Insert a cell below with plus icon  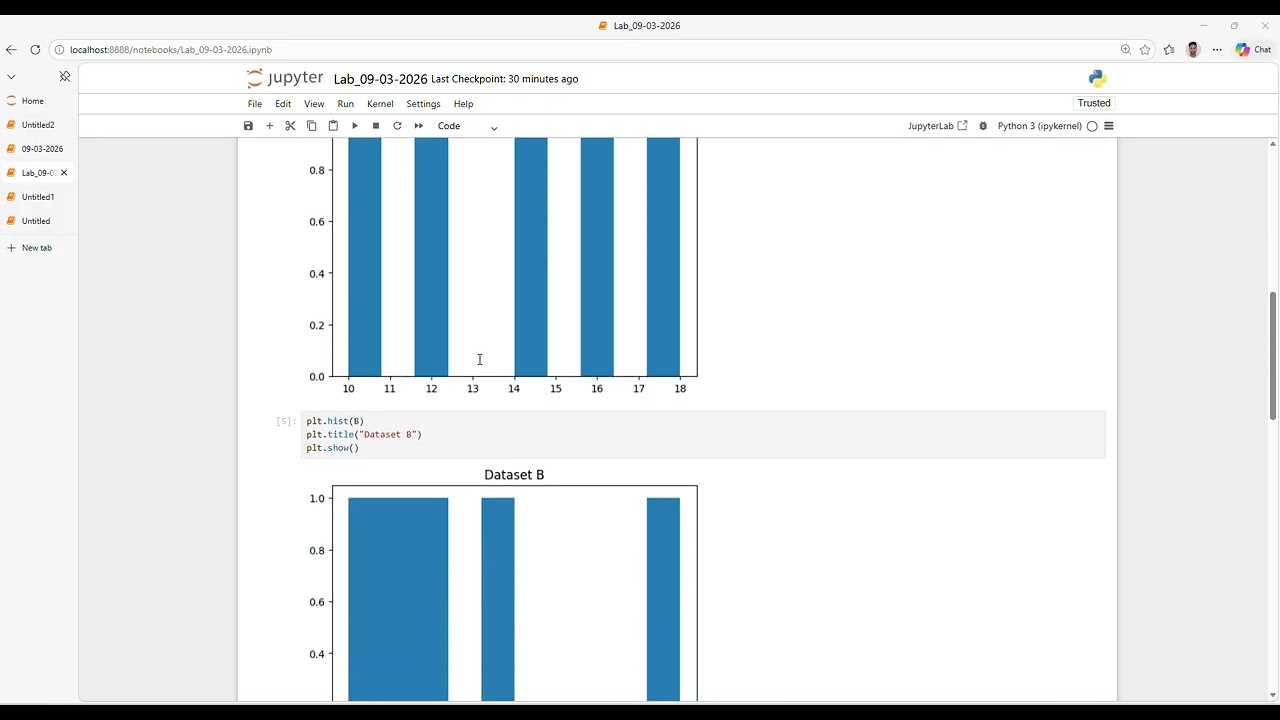click(269, 126)
